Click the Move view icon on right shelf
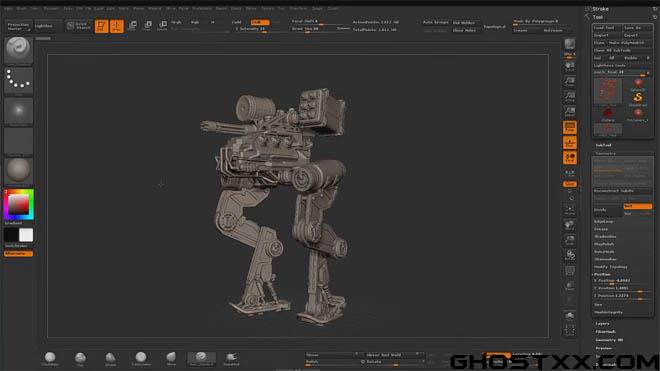The width and height of the screenshot is (660, 371). click(x=570, y=224)
